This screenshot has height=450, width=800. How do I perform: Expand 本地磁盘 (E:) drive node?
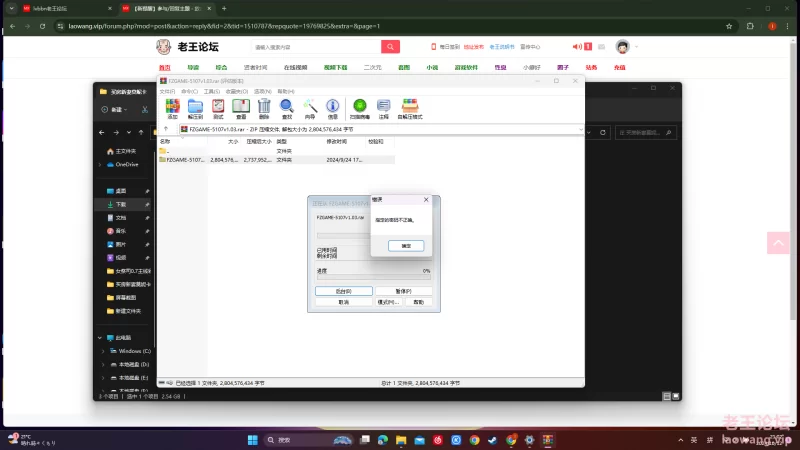click(x=103, y=378)
